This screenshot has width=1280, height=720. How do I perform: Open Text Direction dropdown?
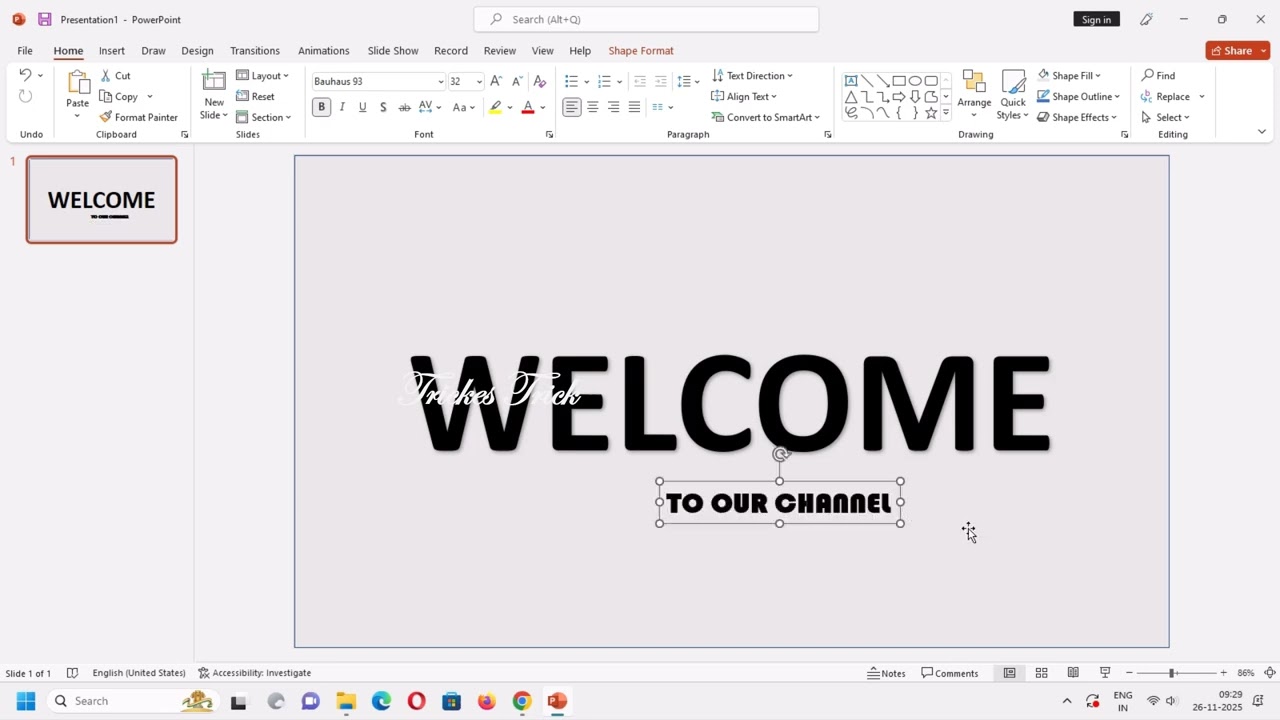[752, 75]
